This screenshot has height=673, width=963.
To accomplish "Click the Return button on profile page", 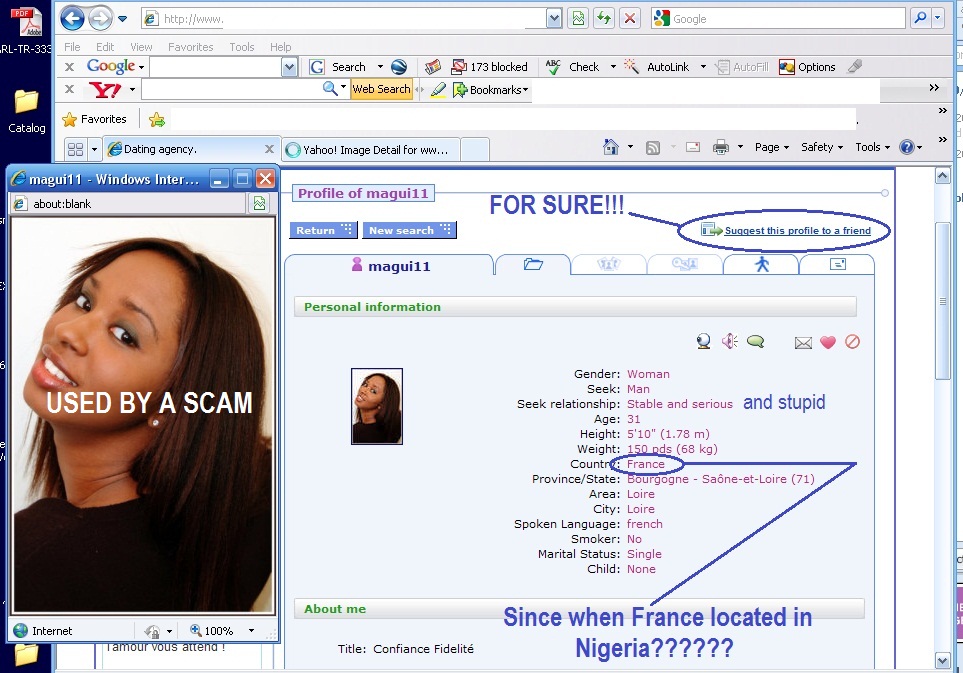I will pos(323,230).
